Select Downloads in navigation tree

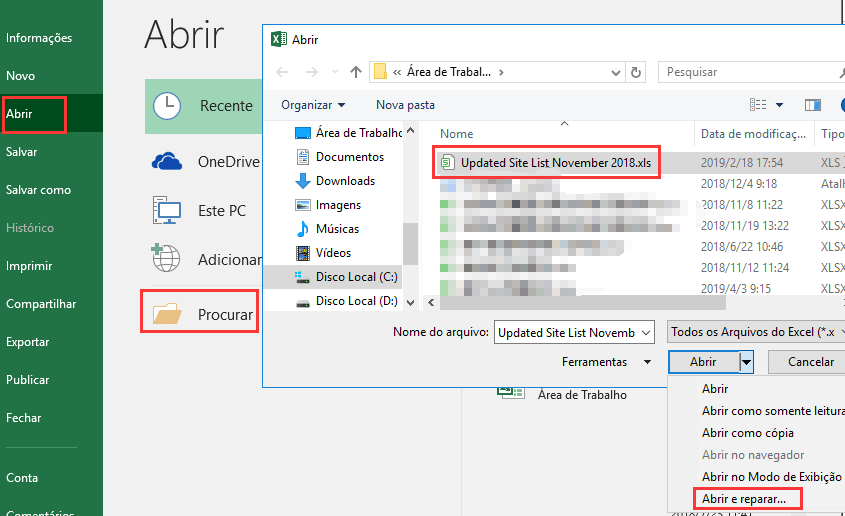335,181
